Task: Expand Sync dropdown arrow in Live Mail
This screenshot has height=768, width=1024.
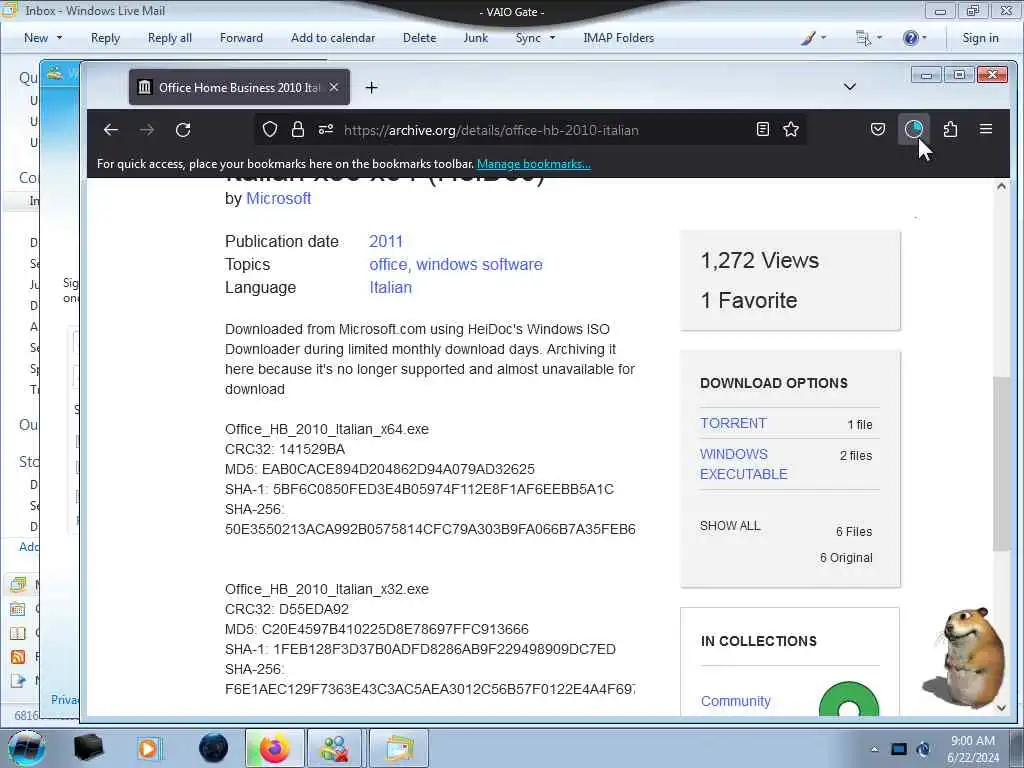Action: click(x=552, y=38)
